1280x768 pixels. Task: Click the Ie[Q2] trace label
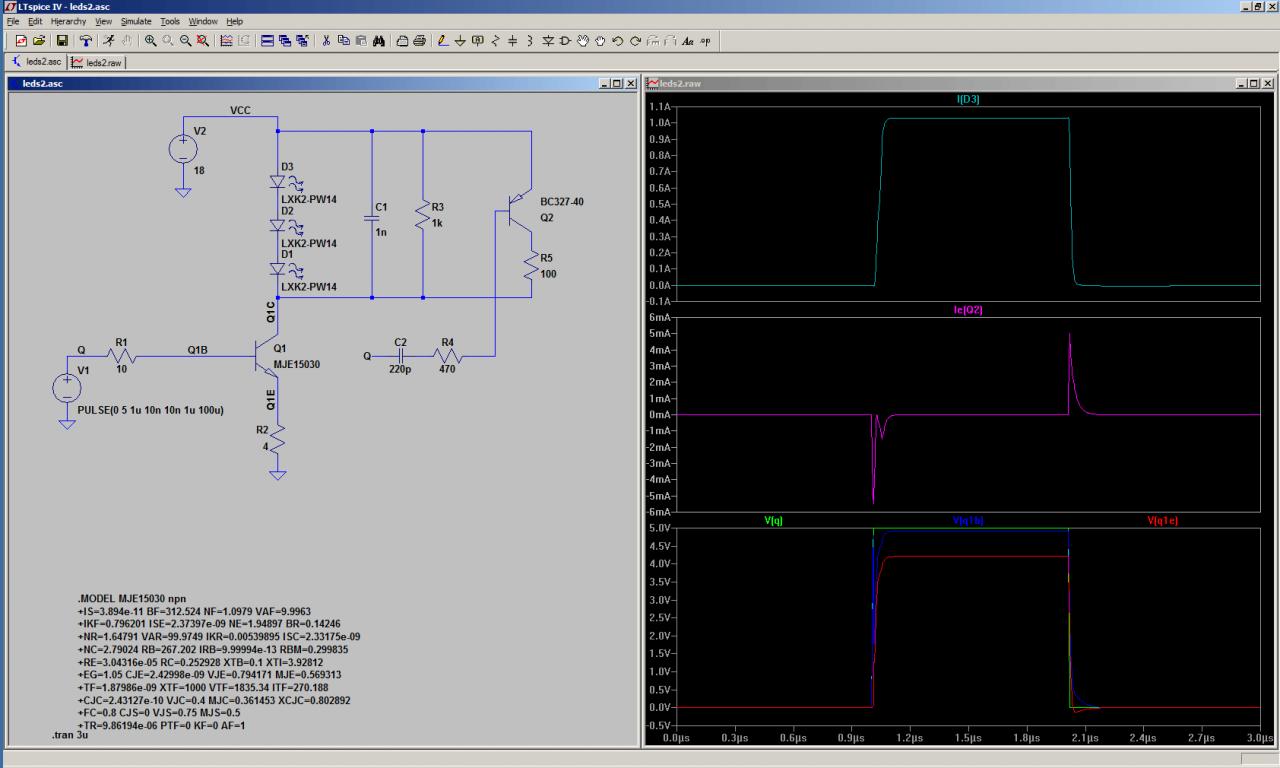(968, 310)
